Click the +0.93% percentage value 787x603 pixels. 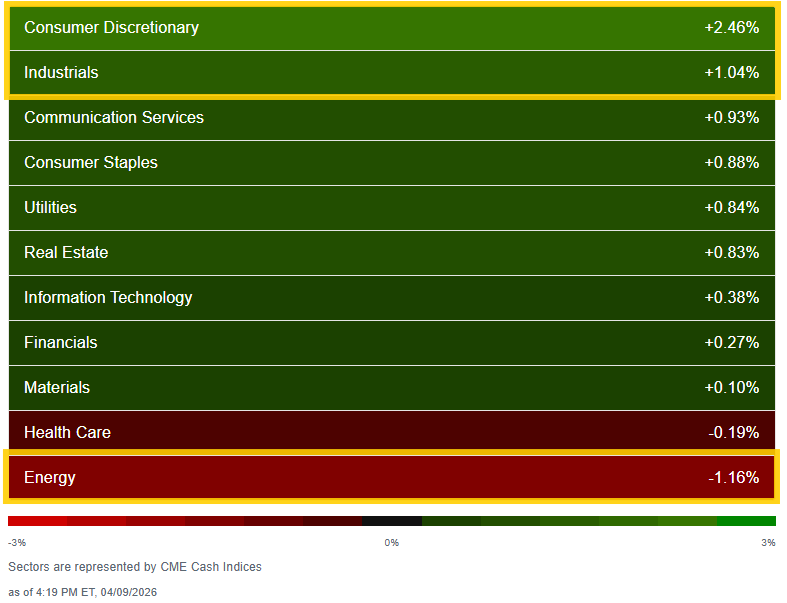tap(732, 117)
